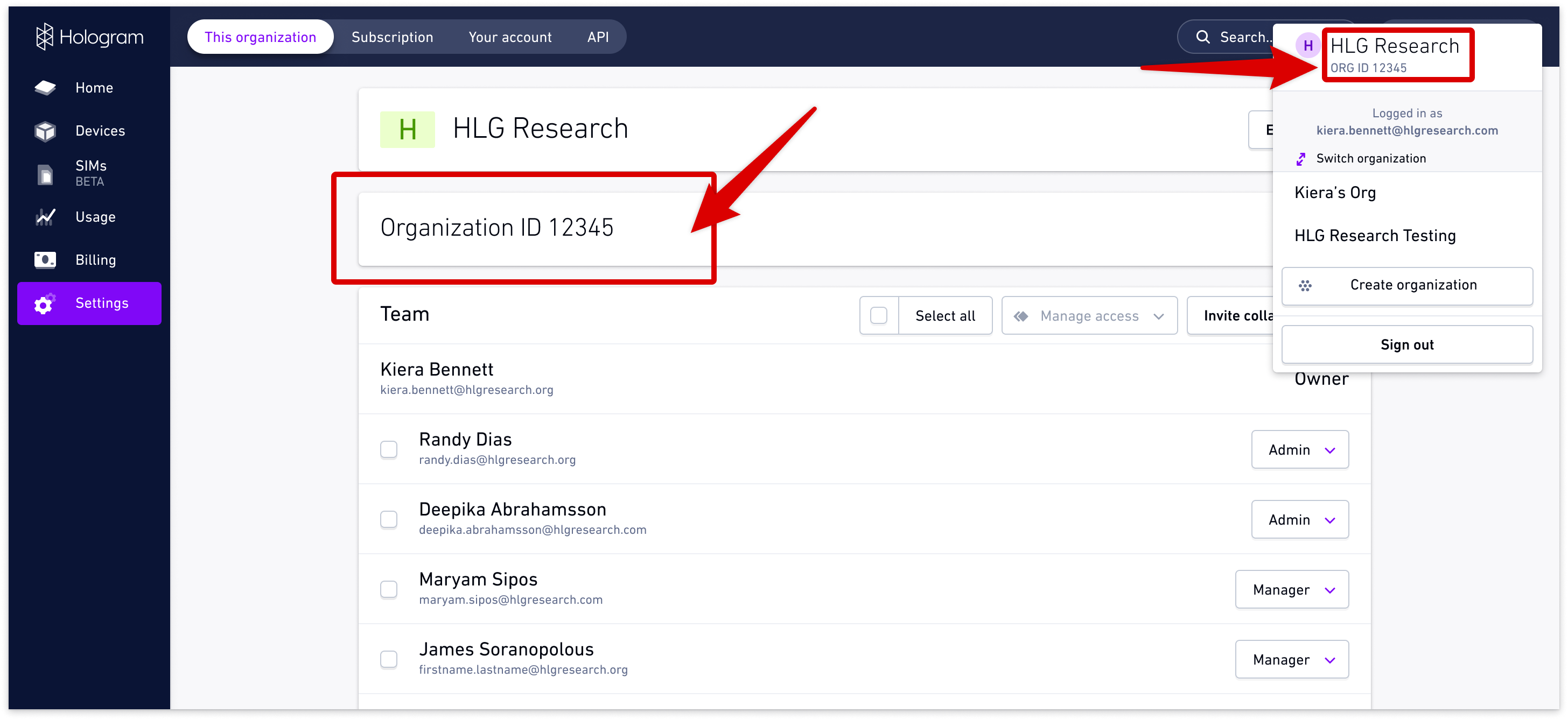Click the Sign out button
The image size is (1568, 720).
[1406, 343]
